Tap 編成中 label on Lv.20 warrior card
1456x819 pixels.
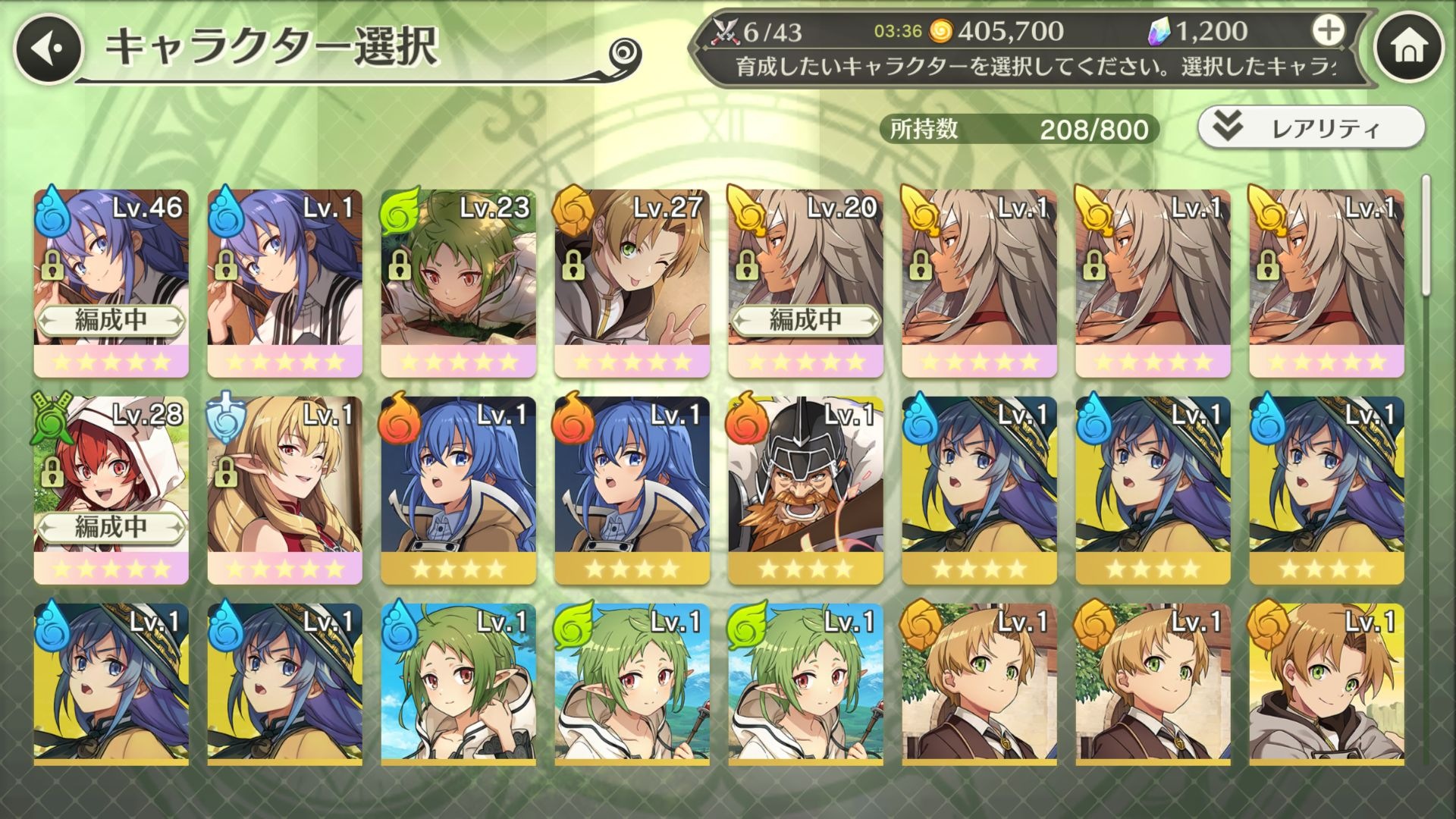point(805,320)
